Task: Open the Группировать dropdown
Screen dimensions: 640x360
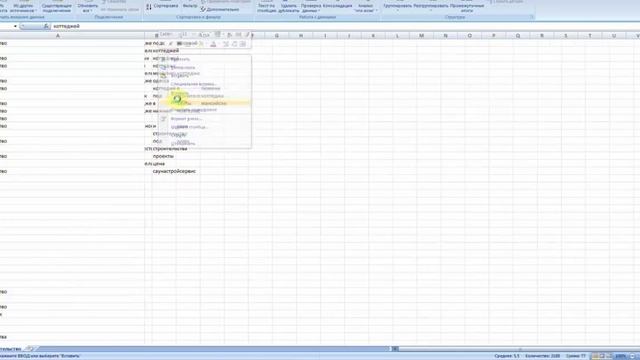Action: tap(398, 7)
